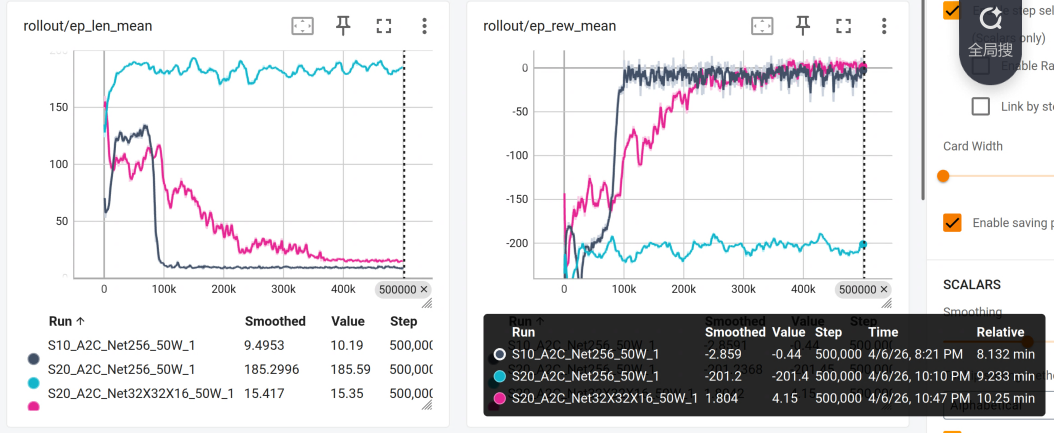Sort ep_len_mean table by Value column

348,321
